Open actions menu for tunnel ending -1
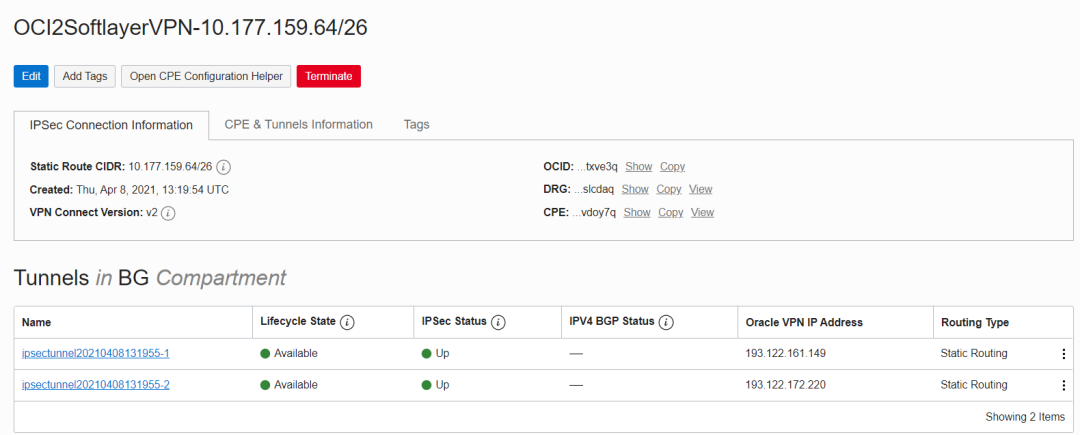The image size is (1080, 435). pos(1063,354)
